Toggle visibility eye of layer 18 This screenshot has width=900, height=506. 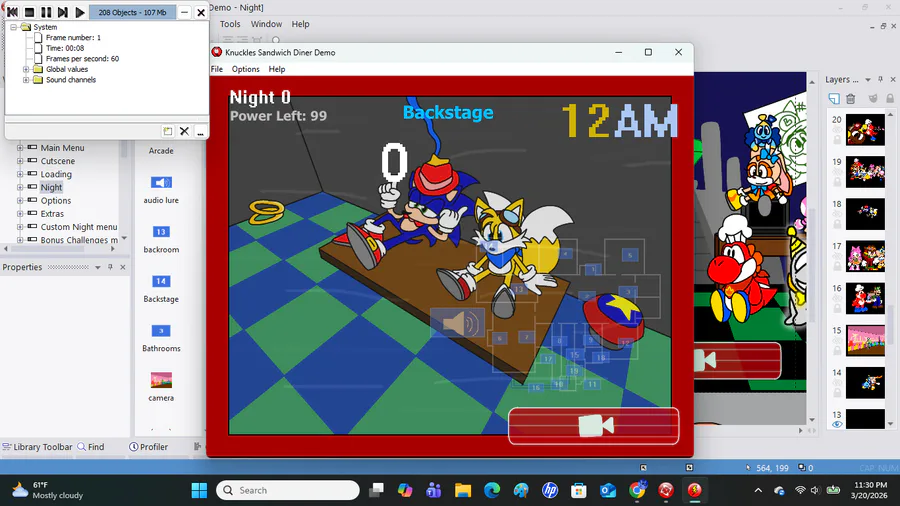pos(837,215)
